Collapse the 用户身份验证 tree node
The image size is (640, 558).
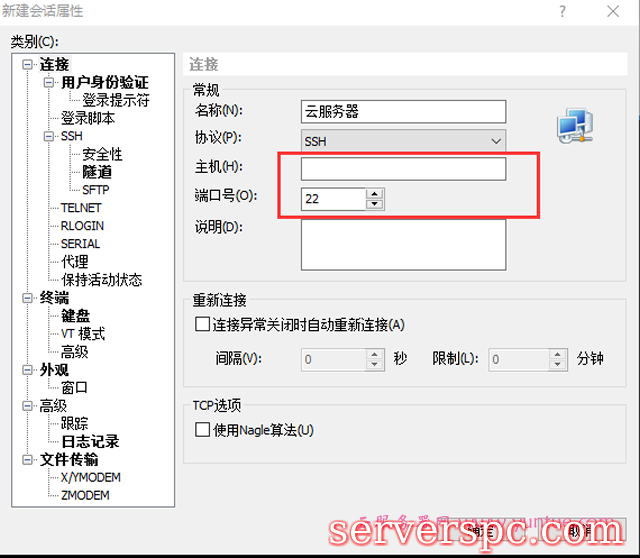pyautogui.click(x=48, y=83)
